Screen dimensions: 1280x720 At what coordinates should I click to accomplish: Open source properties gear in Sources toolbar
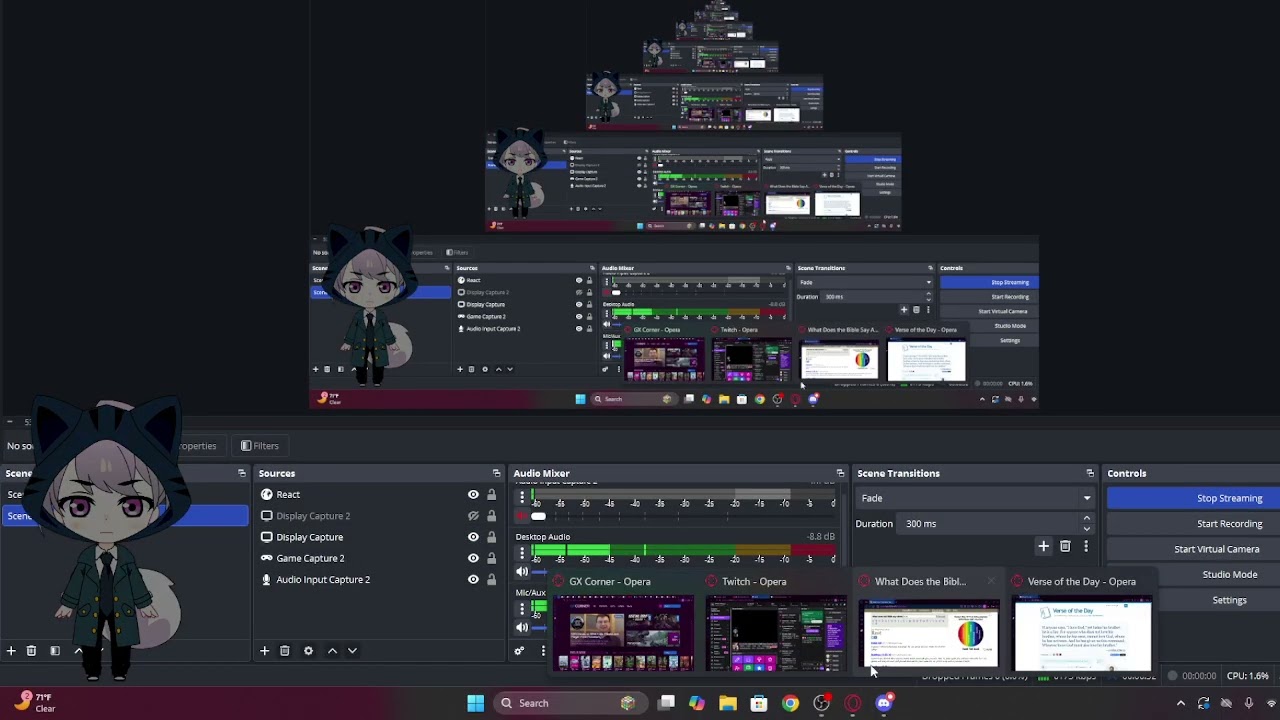[x=308, y=651]
